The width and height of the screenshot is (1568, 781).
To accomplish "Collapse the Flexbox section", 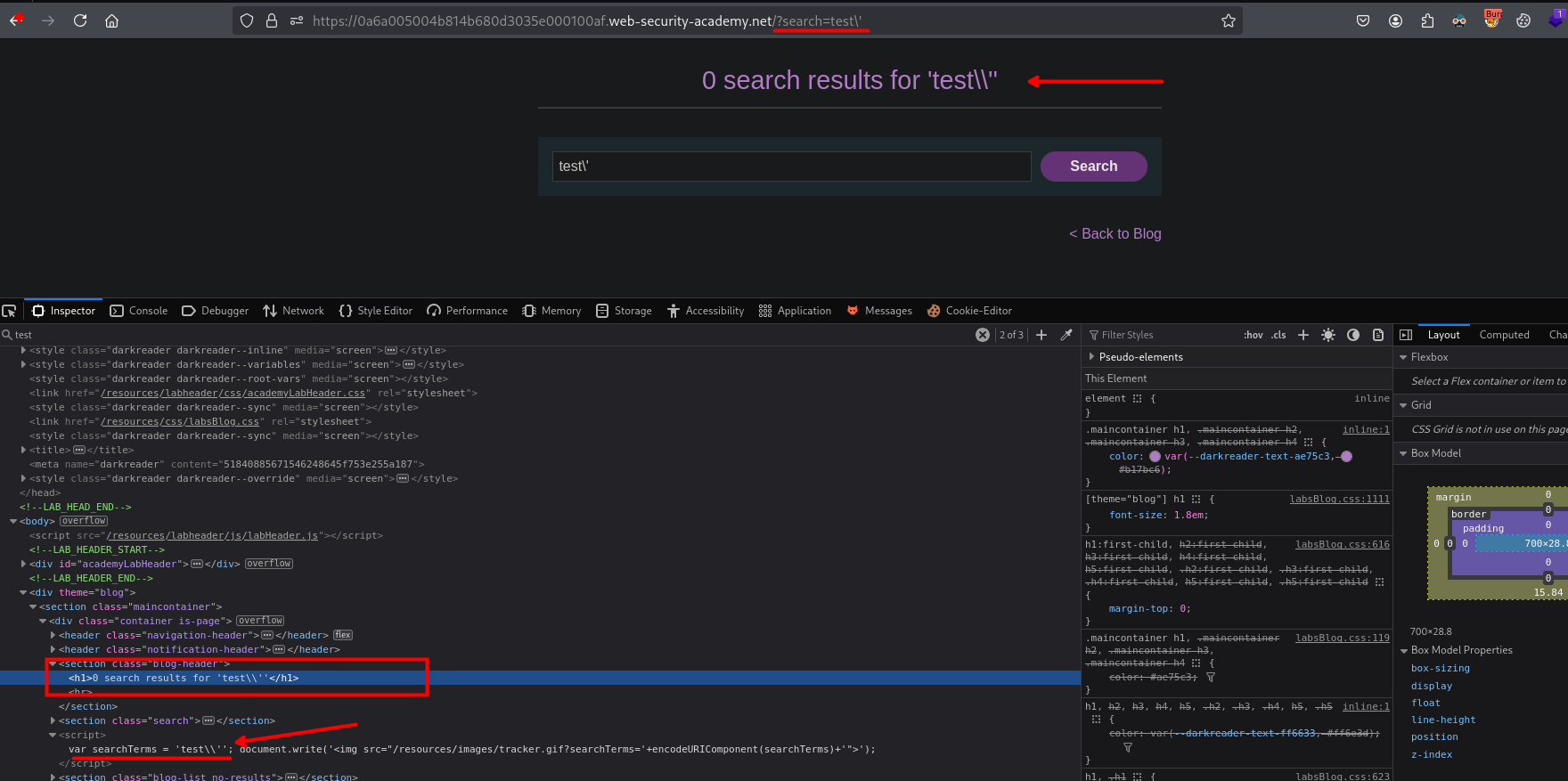I will (x=1404, y=357).
